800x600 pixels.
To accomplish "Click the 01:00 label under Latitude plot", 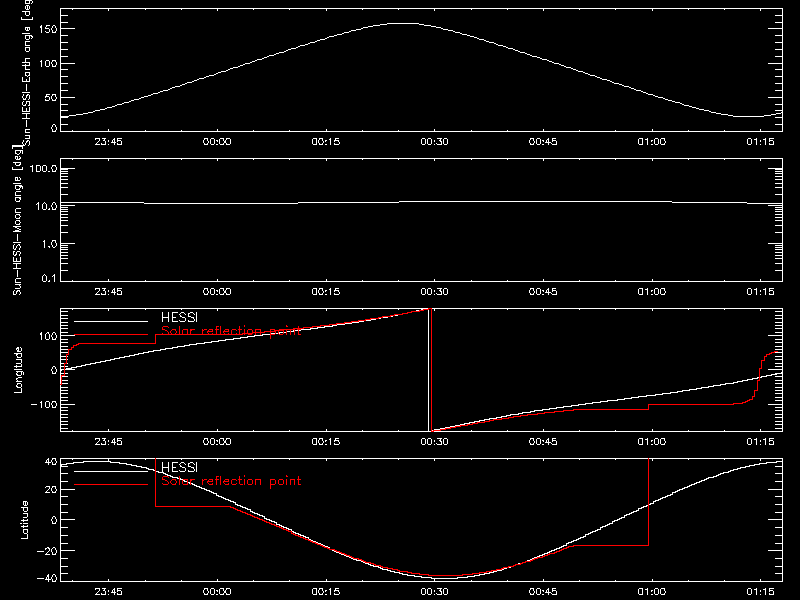I will coord(652,592).
